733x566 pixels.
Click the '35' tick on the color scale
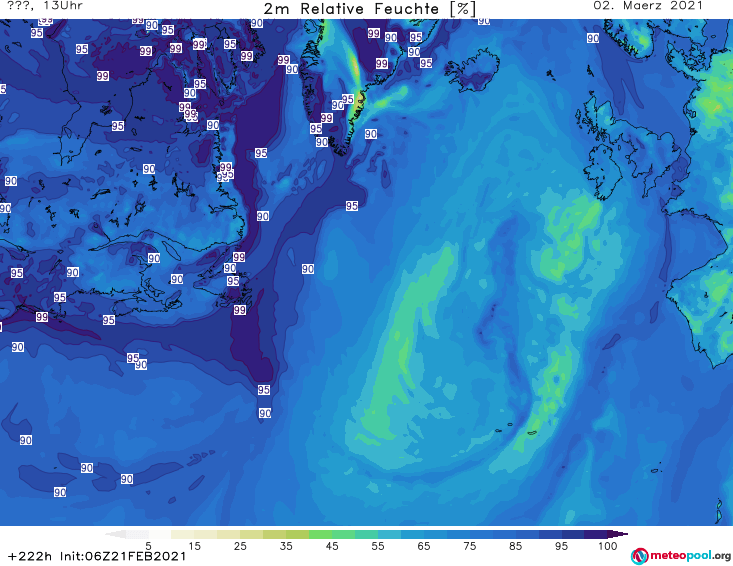[286, 545]
